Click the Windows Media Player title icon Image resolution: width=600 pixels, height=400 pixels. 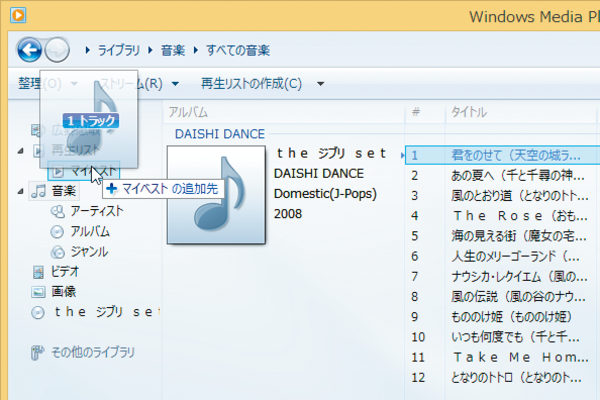point(18,15)
